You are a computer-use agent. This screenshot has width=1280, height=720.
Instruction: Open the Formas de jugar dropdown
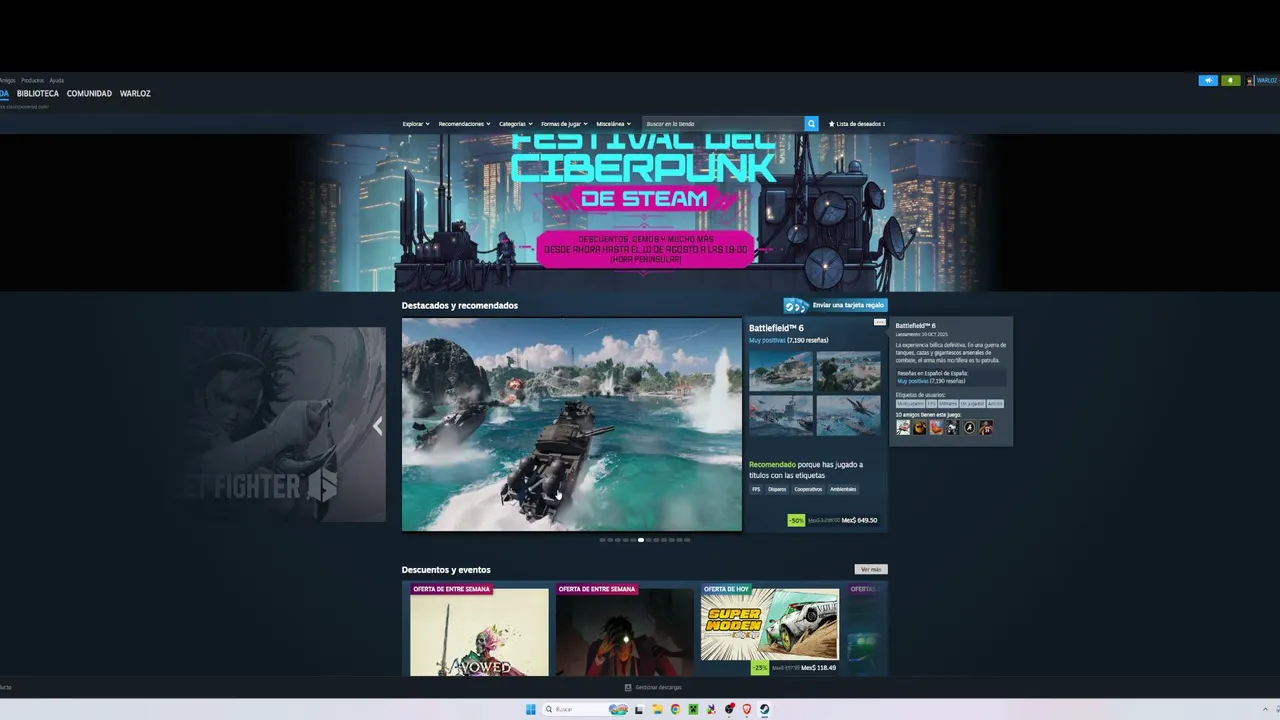(x=564, y=124)
